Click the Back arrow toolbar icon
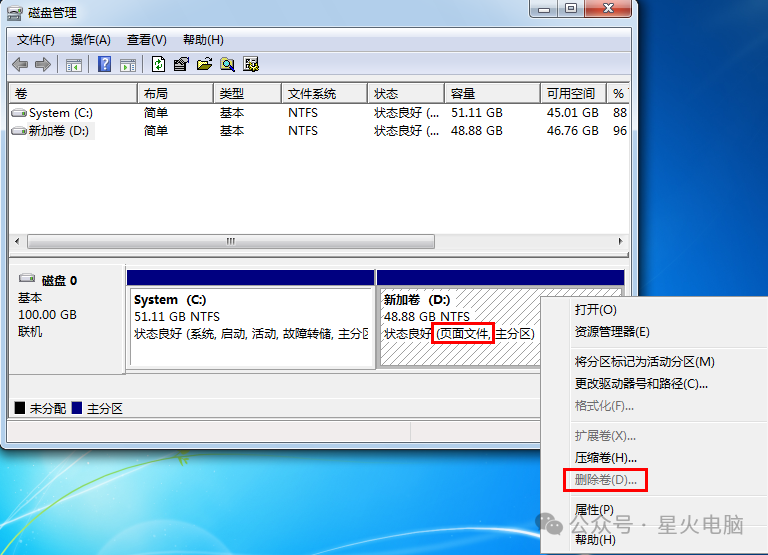The image size is (768, 555). pos(20,65)
